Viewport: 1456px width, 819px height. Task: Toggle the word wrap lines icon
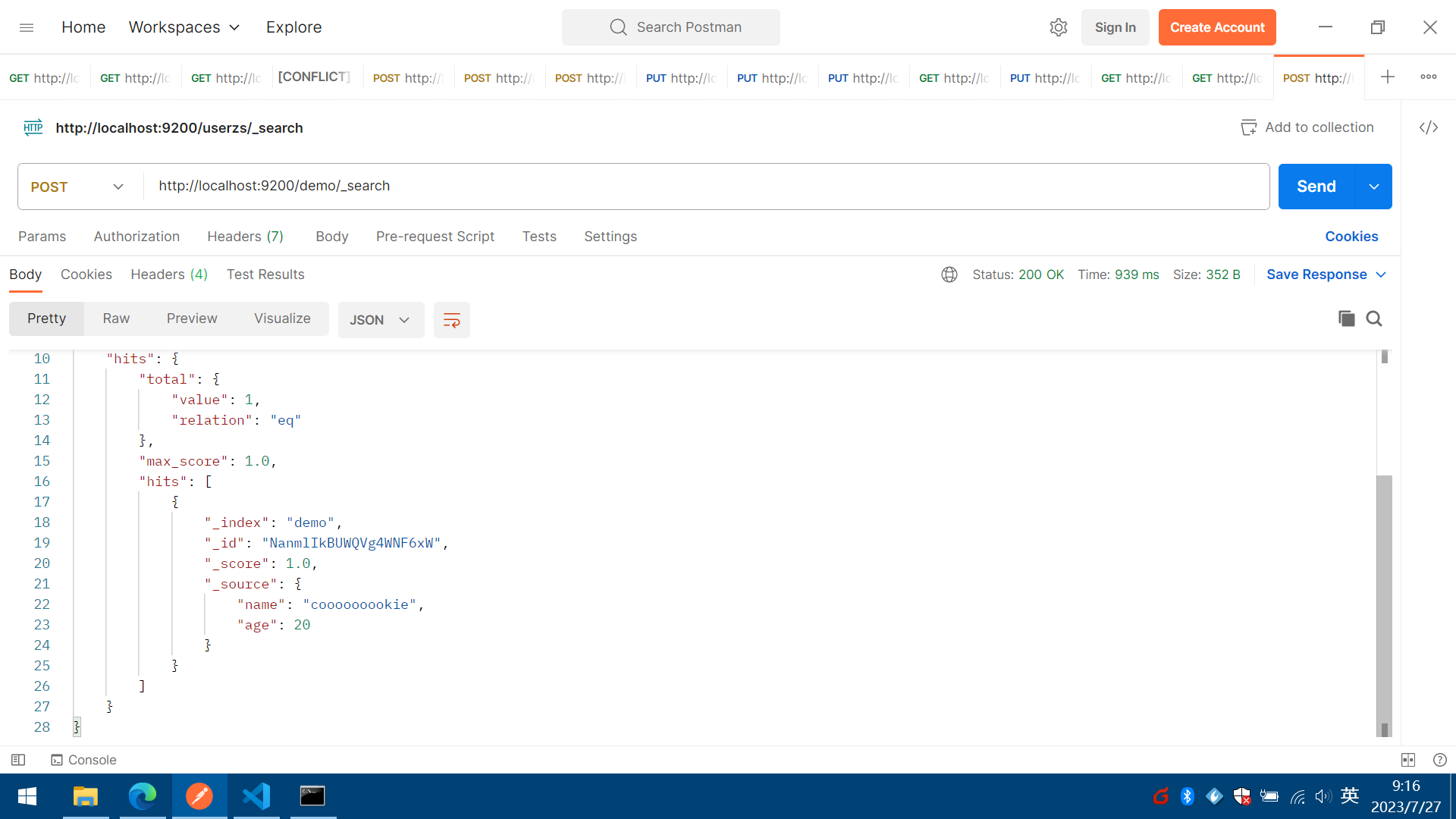click(451, 320)
